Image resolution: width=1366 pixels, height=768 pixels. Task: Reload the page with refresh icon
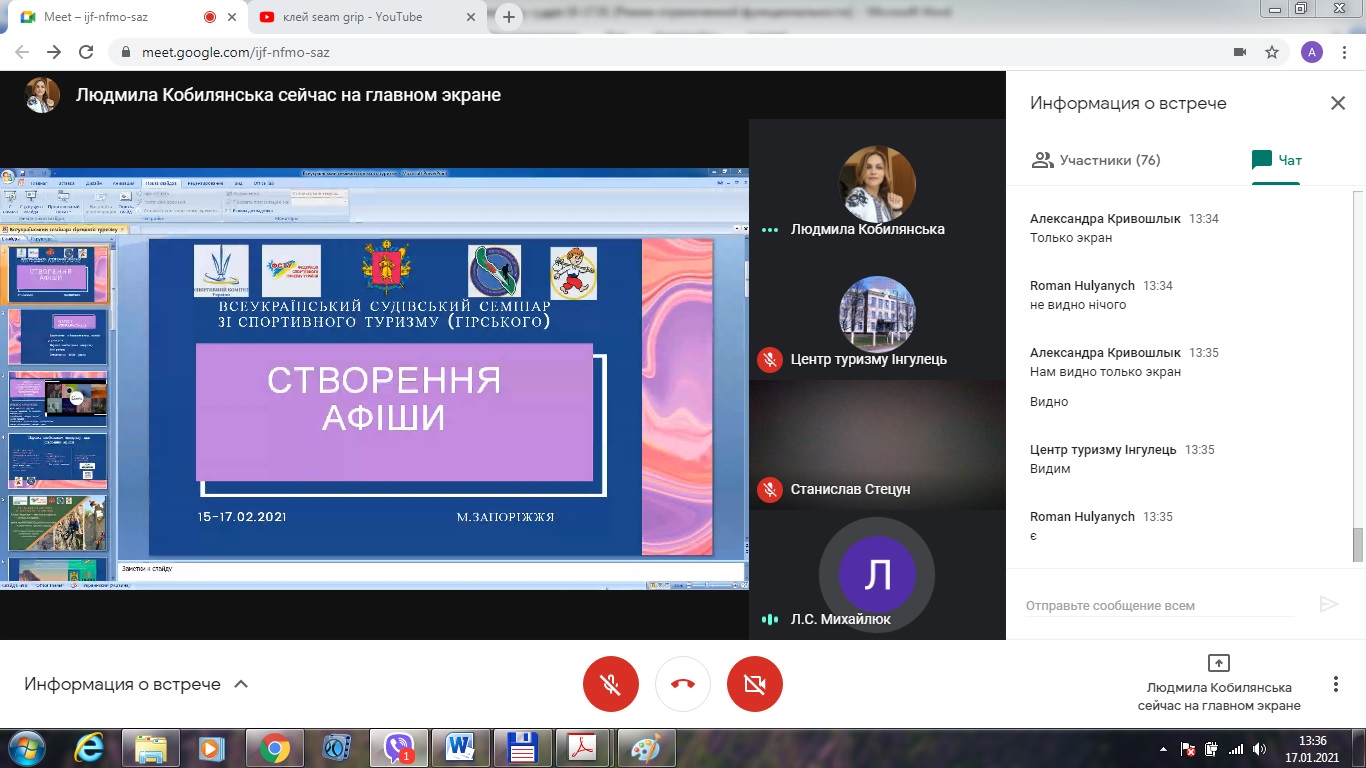click(86, 52)
